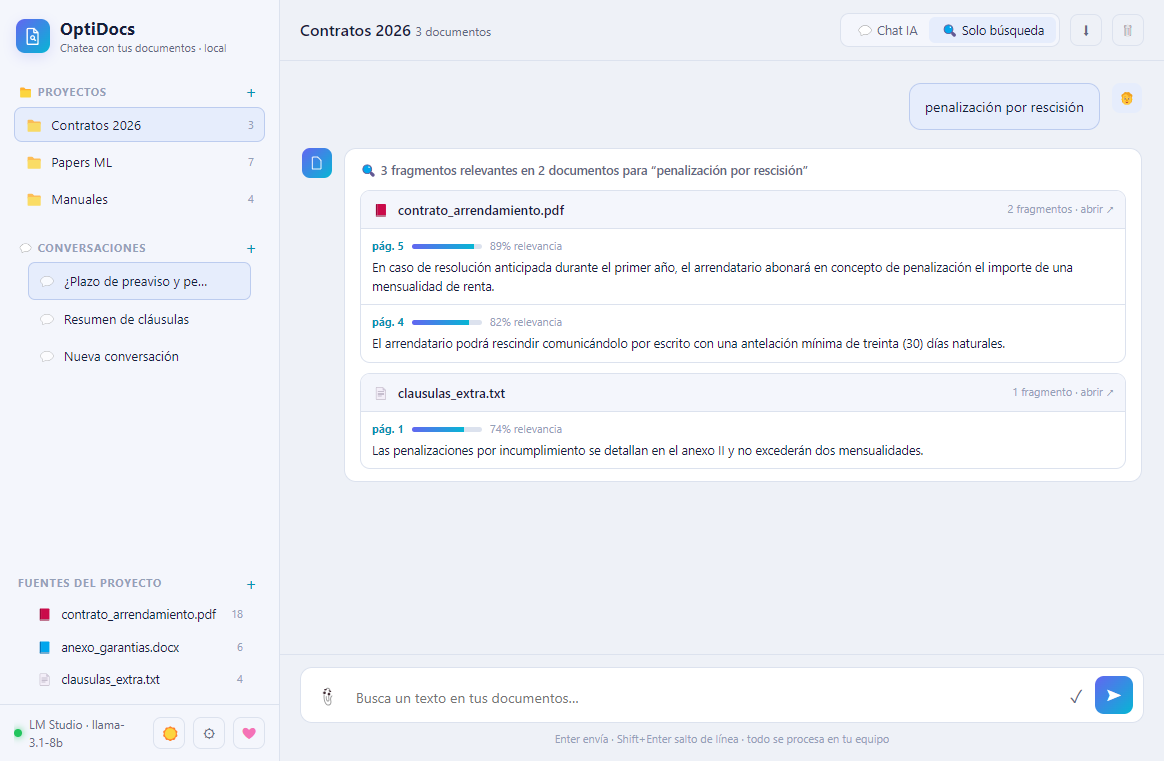Image resolution: width=1164 pixels, height=761 pixels.
Task: Click the 82% relevance bar
Action: point(447,322)
